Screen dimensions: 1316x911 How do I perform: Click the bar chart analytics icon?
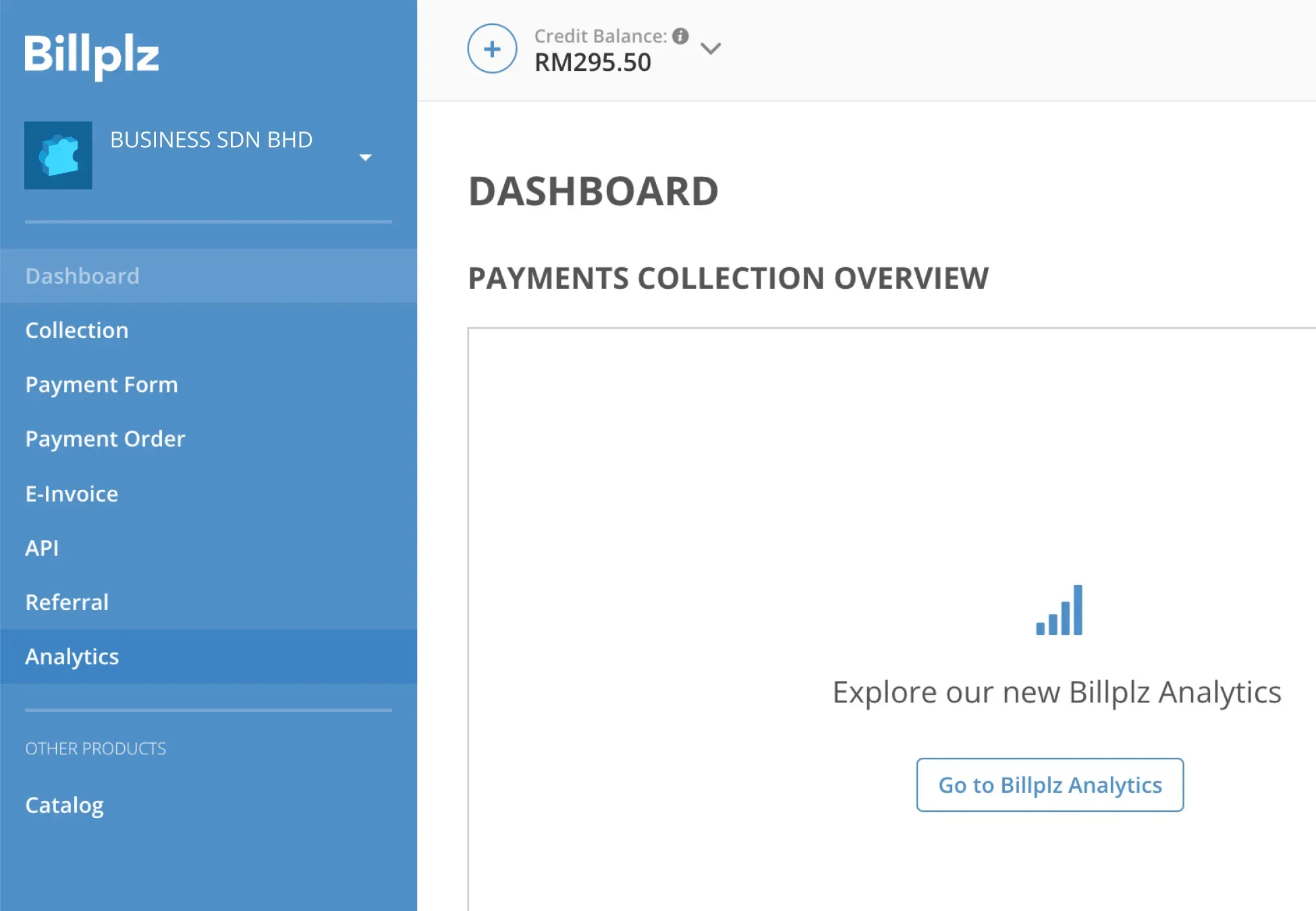(1059, 610)
